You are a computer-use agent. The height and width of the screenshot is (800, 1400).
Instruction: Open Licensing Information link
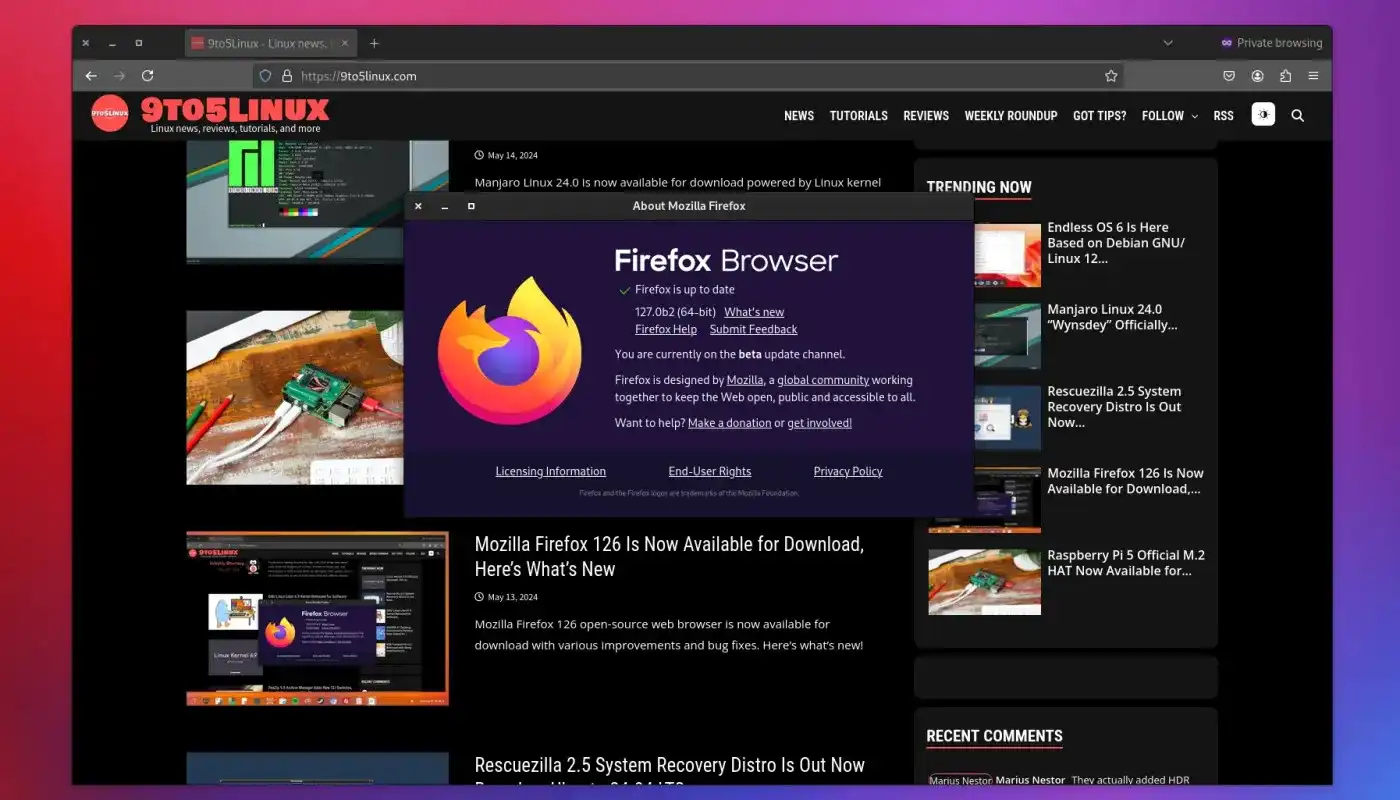point(551,471)
